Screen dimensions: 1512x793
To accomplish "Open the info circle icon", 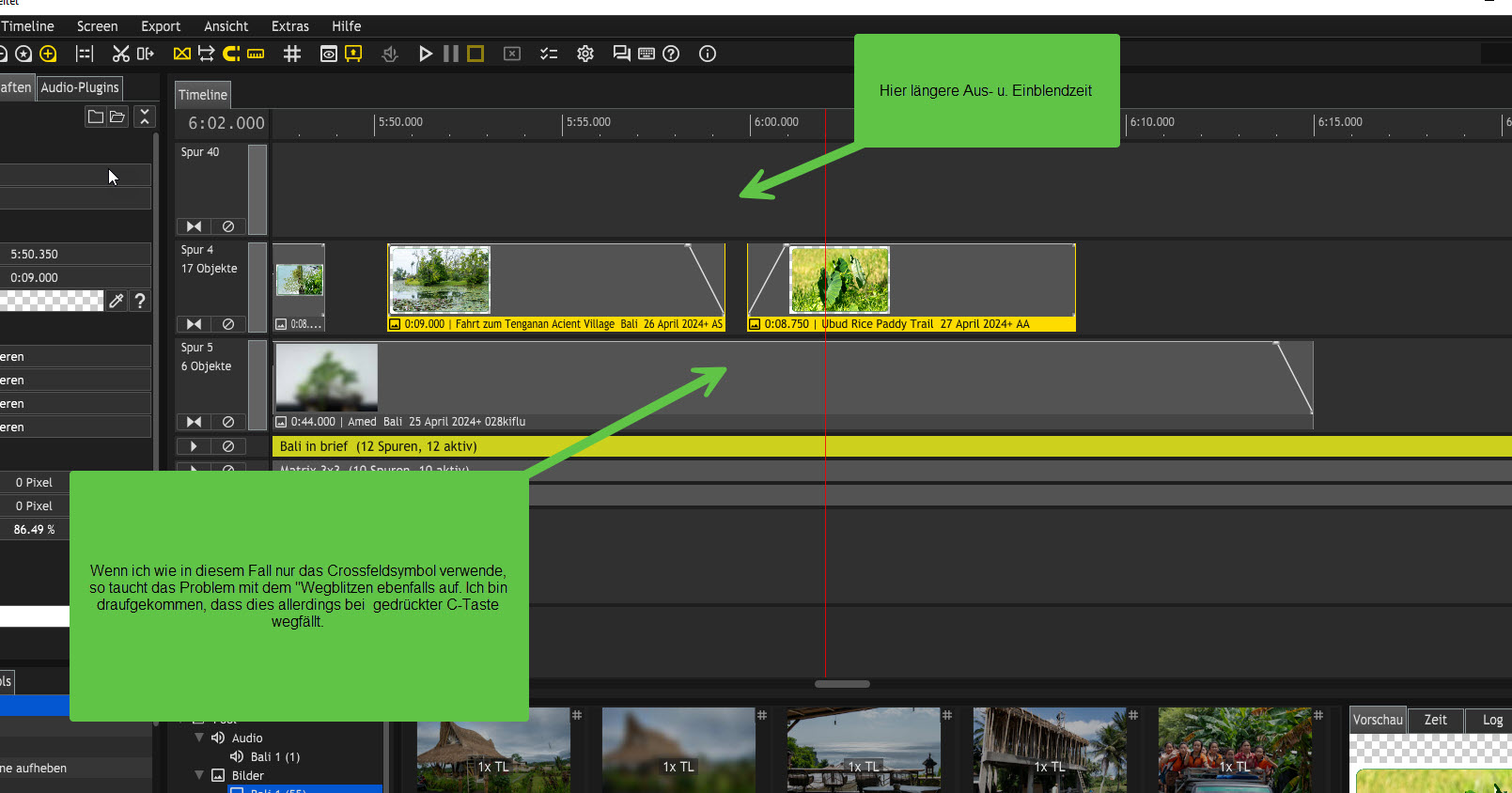I will coord(708,54).
